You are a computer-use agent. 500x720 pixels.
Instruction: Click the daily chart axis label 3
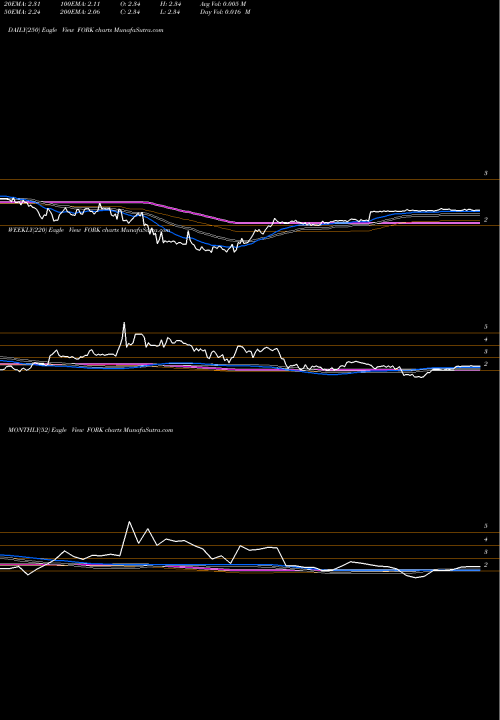click(486, 174)
